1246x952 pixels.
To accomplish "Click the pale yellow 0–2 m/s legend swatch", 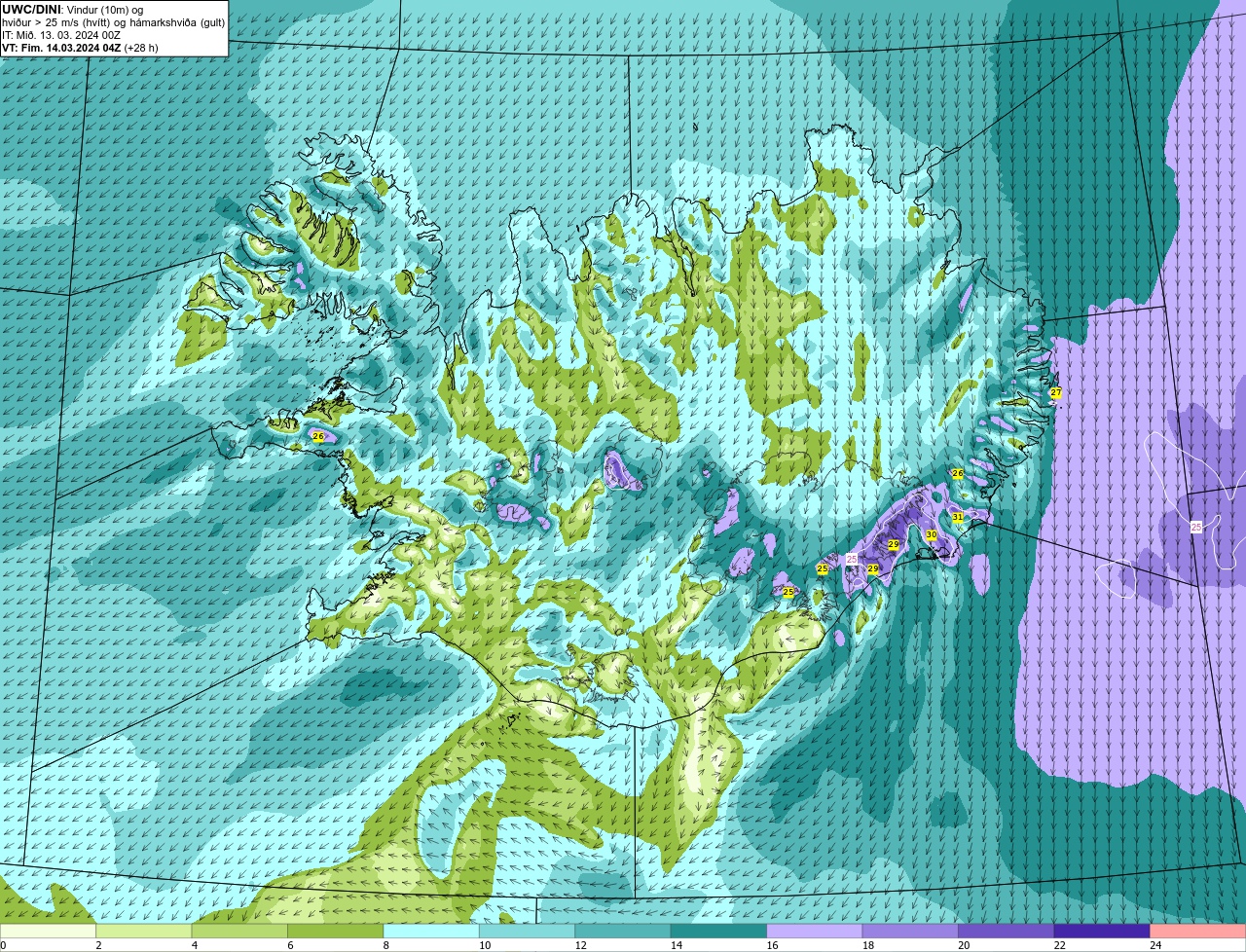I will (x=49, y=931).
